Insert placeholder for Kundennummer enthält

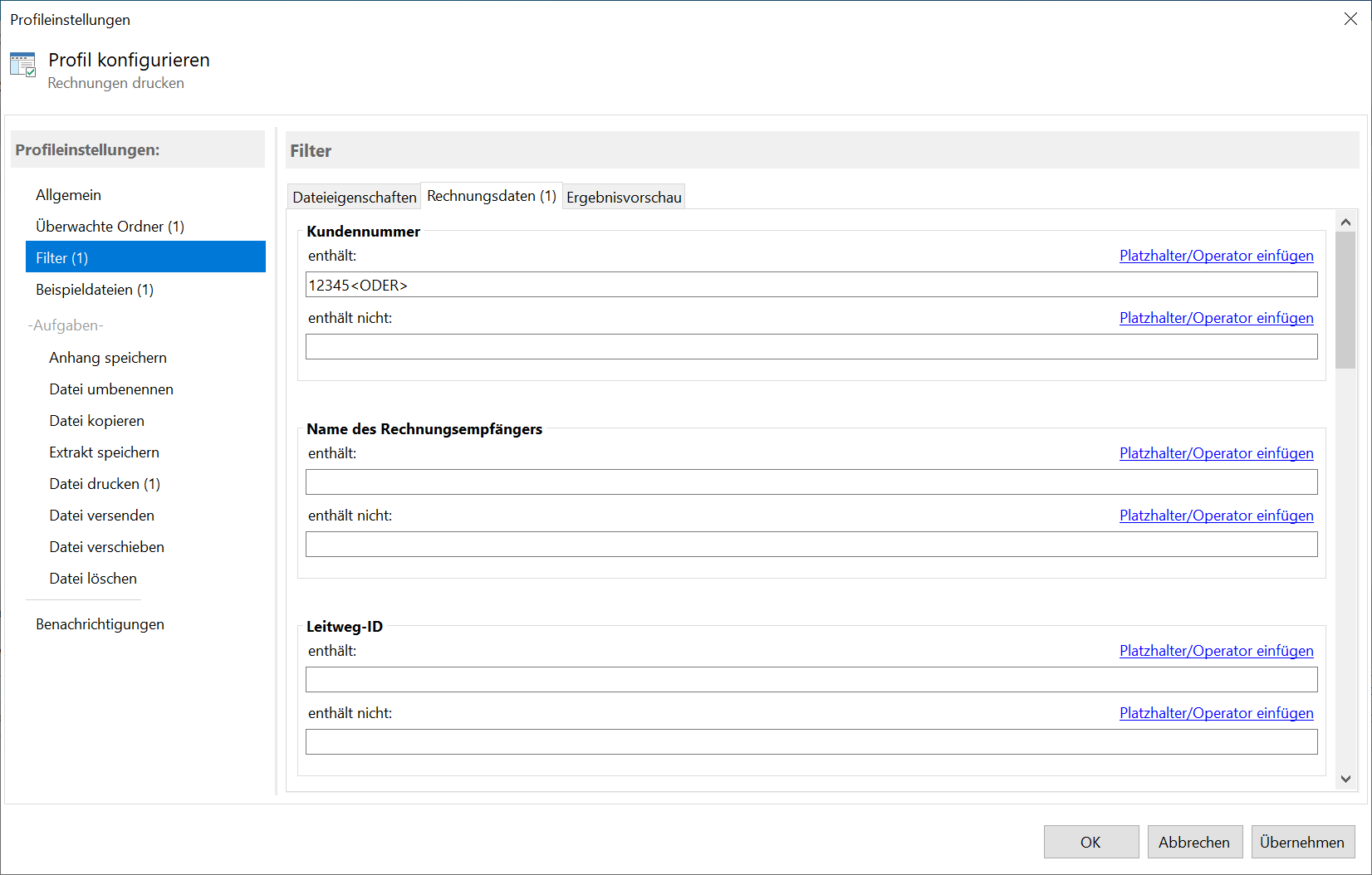click(x=1216, y=256)
